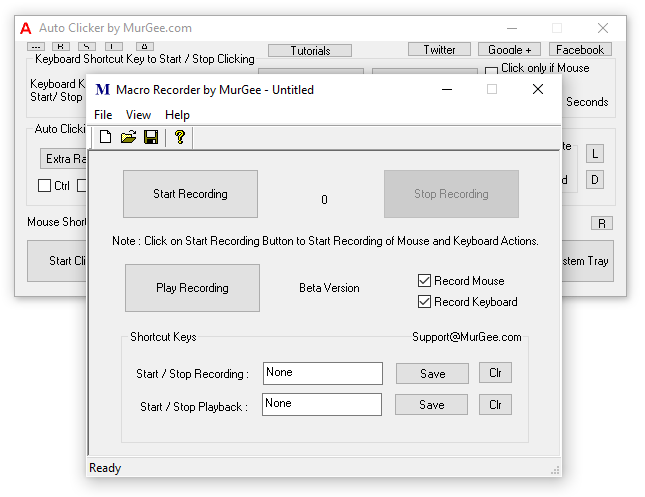Clear the Start / Stop Playback shortcut
Viewport: 645px width, 497px height.
[x=495, y=404]
